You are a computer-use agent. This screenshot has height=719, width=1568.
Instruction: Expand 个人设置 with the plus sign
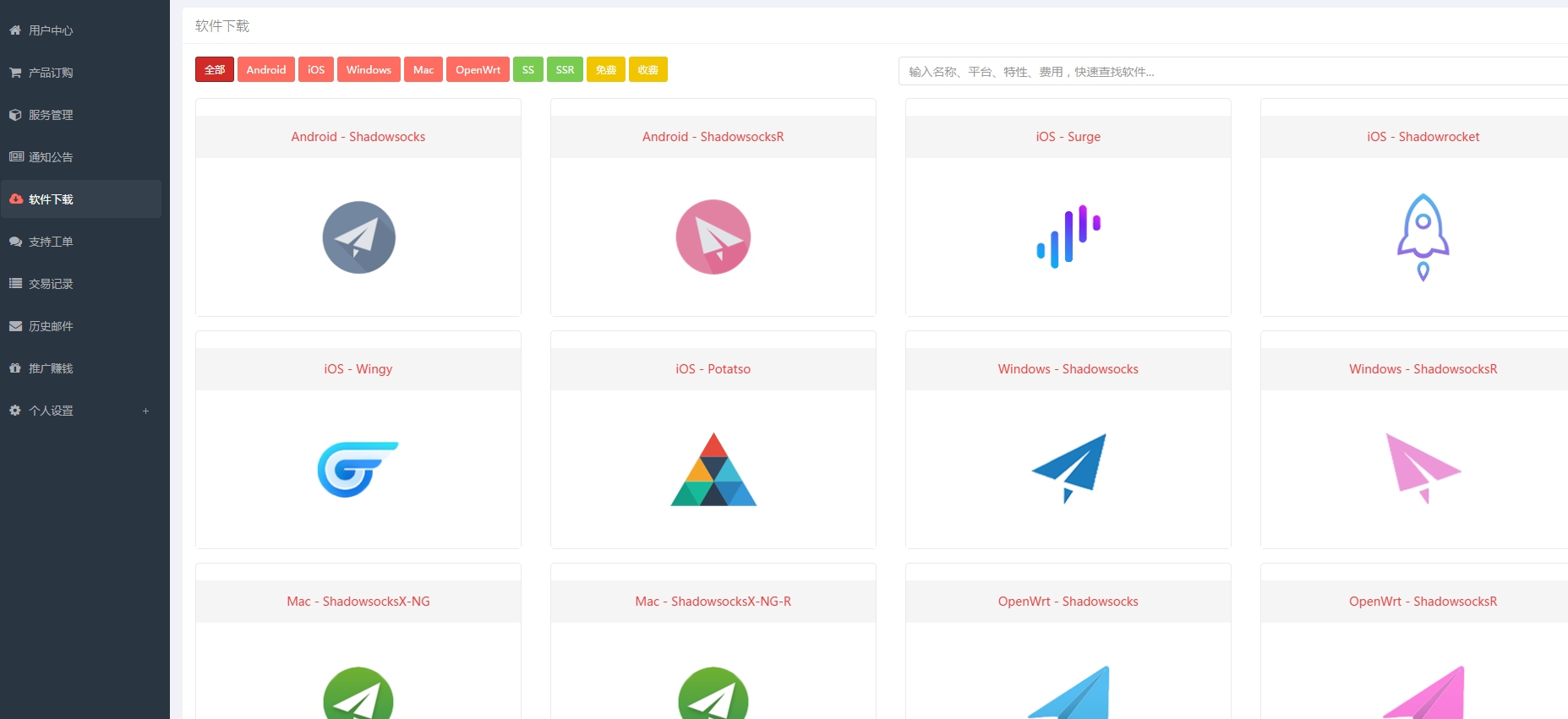click(145, 411)
